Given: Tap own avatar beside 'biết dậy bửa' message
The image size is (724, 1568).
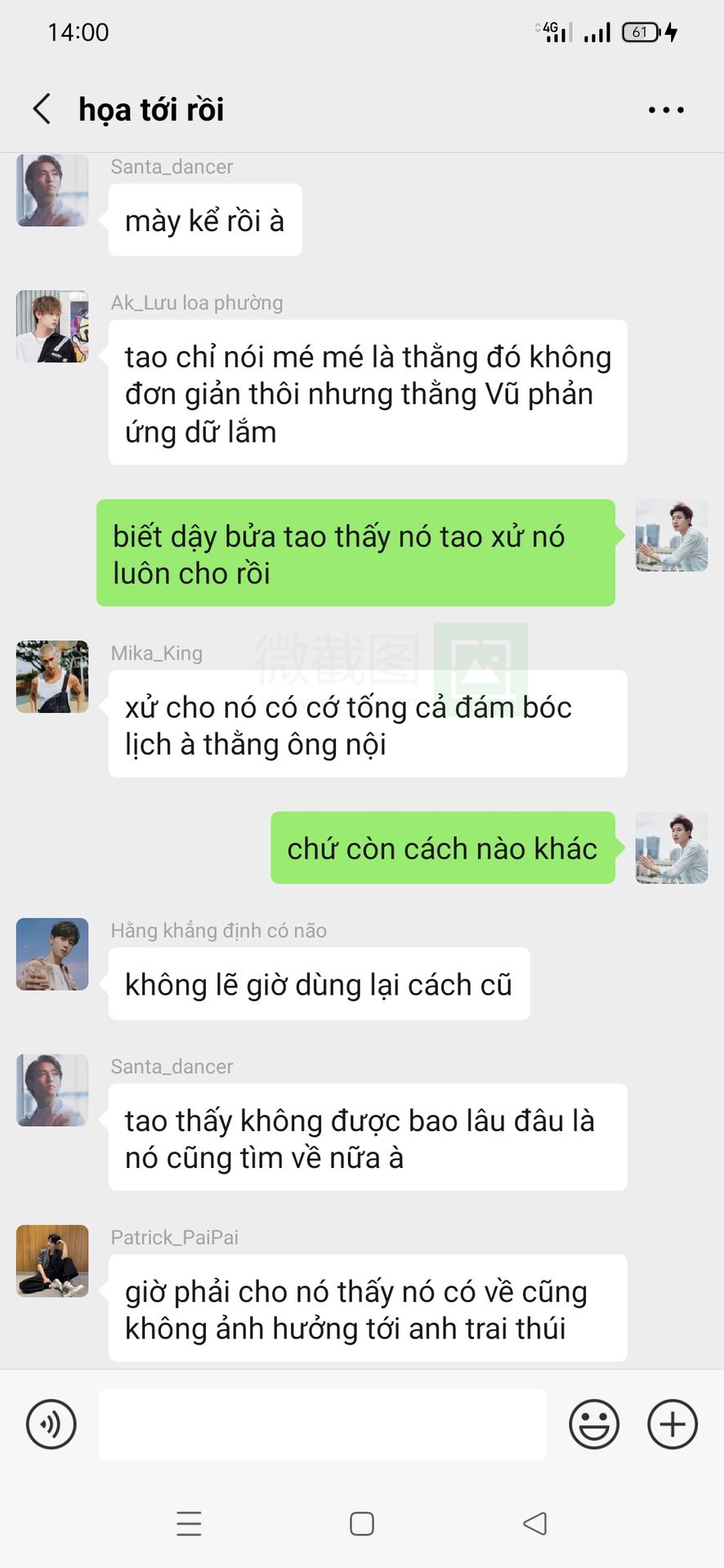Looking at the screenshot, I should [672, 536].
